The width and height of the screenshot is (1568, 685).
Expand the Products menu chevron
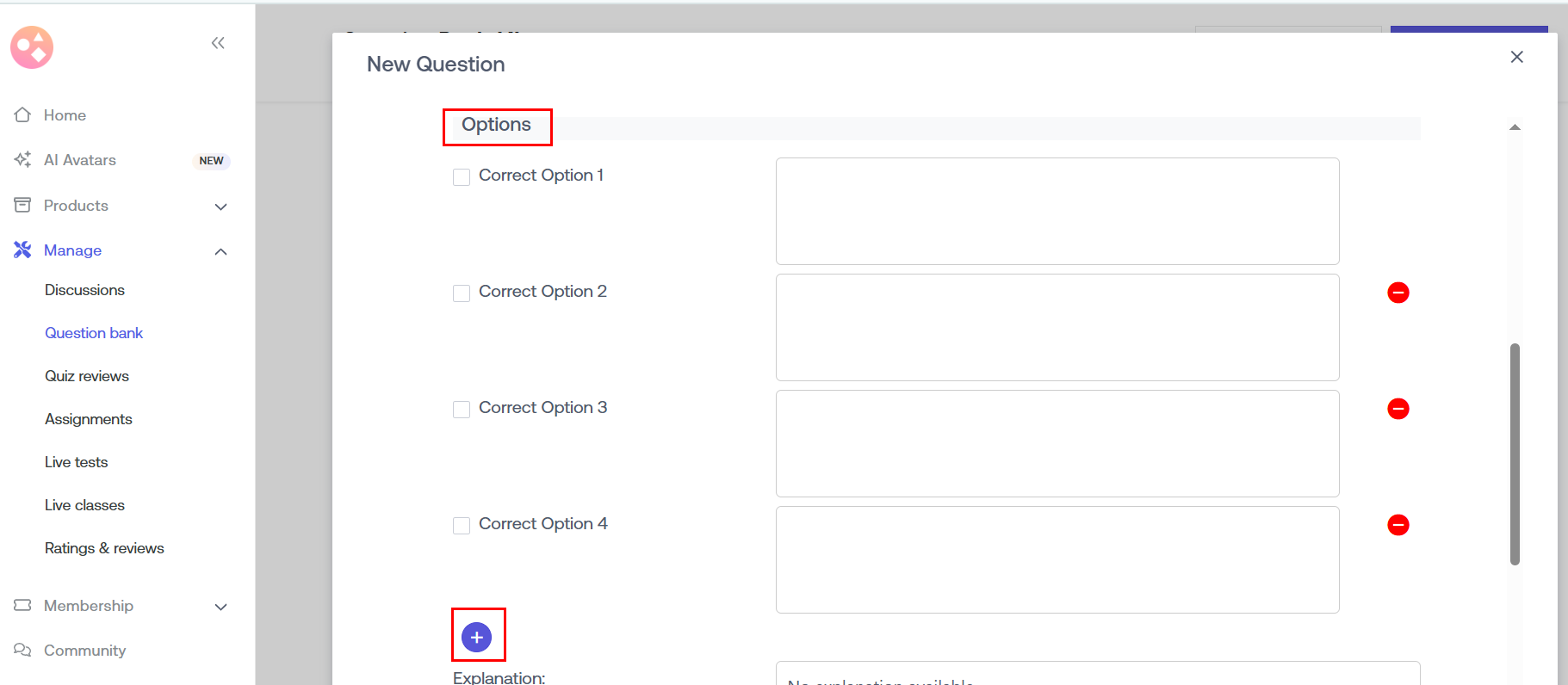pos(220,207)
